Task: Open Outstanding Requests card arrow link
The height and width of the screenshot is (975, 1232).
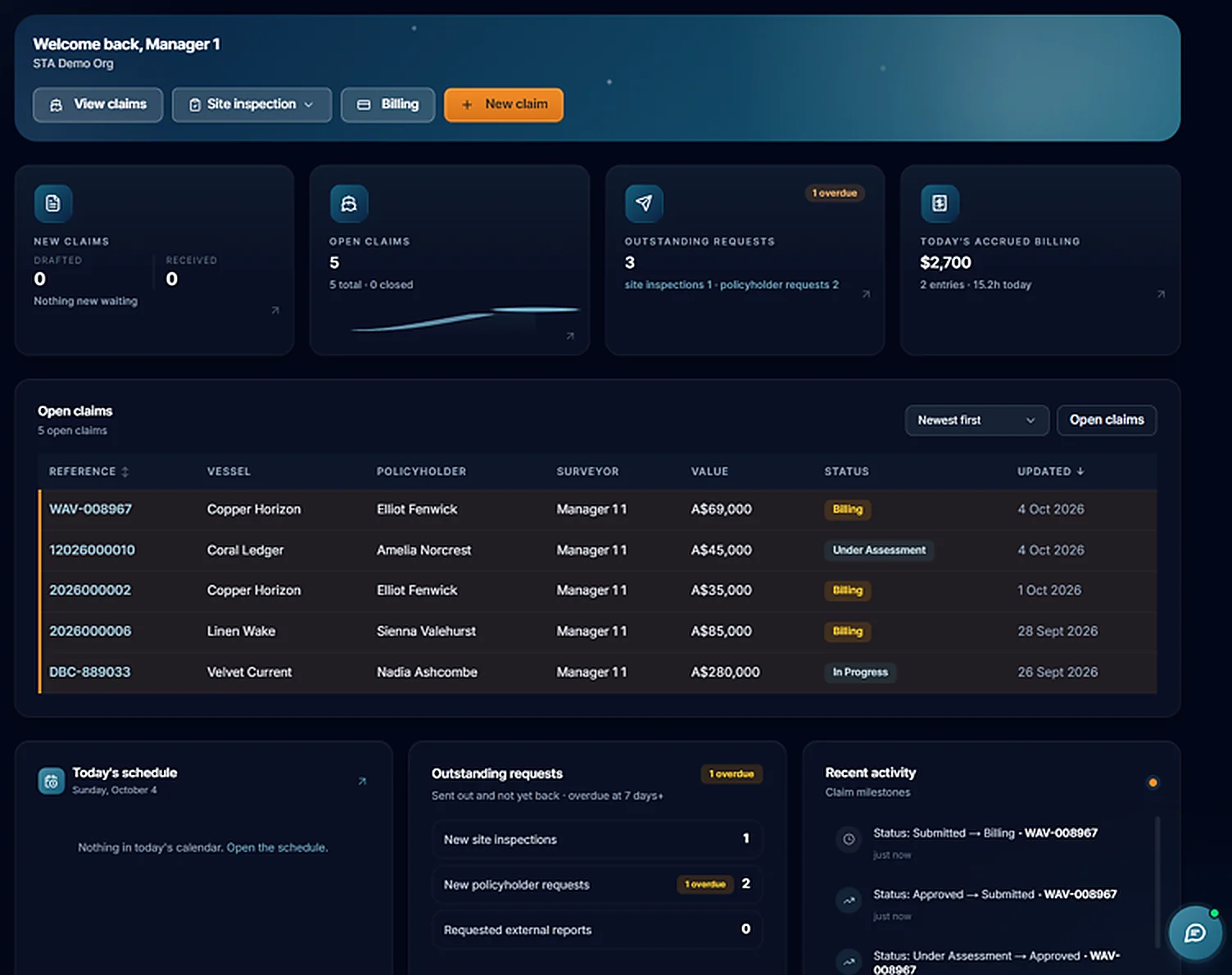Action: pos(866,294)
